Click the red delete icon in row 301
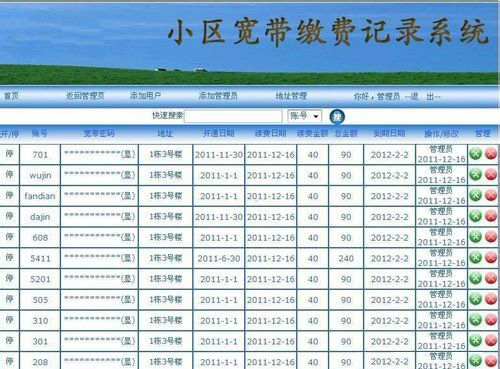This screenshot has width=500, height=369. pyautogui.click(x=491, y=340)
